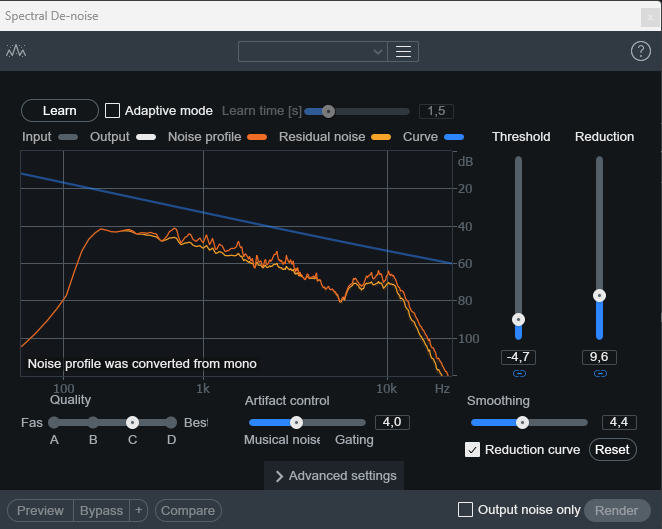Uncheck the Reduction curve checkbox
662x529 pixels.
472,450
